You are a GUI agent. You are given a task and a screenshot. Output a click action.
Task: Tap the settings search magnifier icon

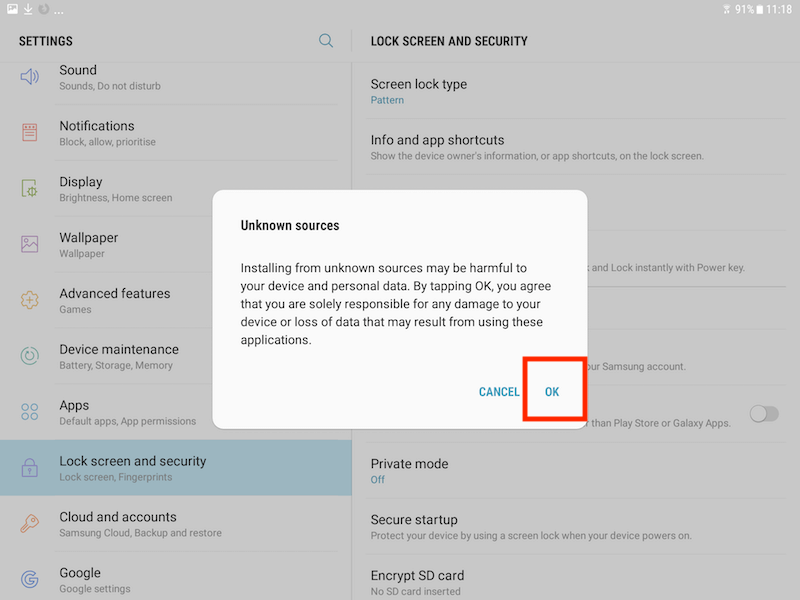tap(326, 40)
